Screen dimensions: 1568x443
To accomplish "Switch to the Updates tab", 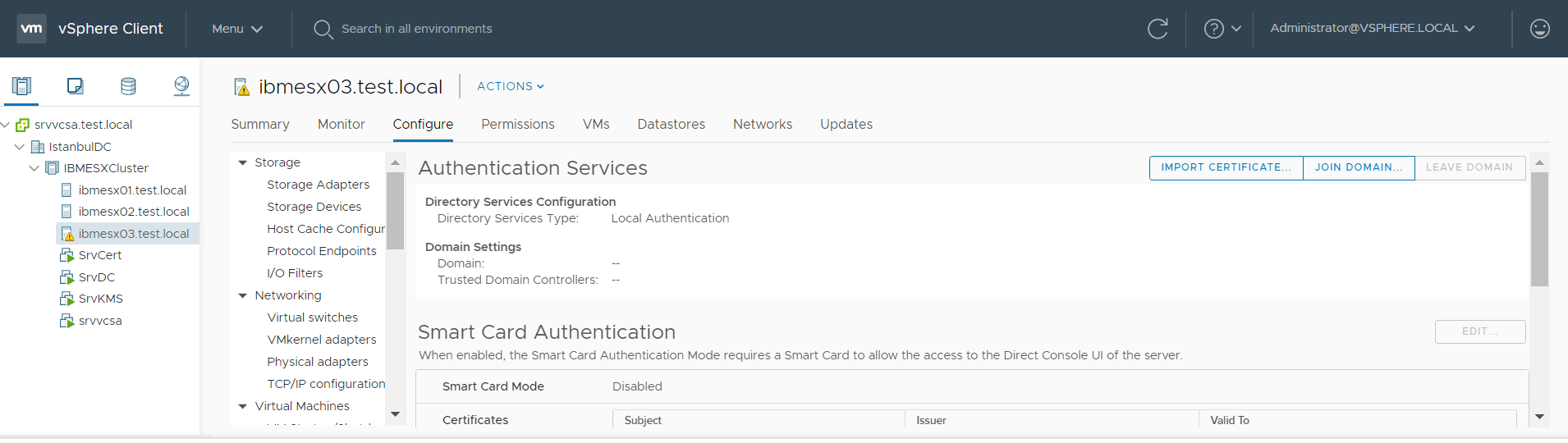I will click(x=846, y=124).
